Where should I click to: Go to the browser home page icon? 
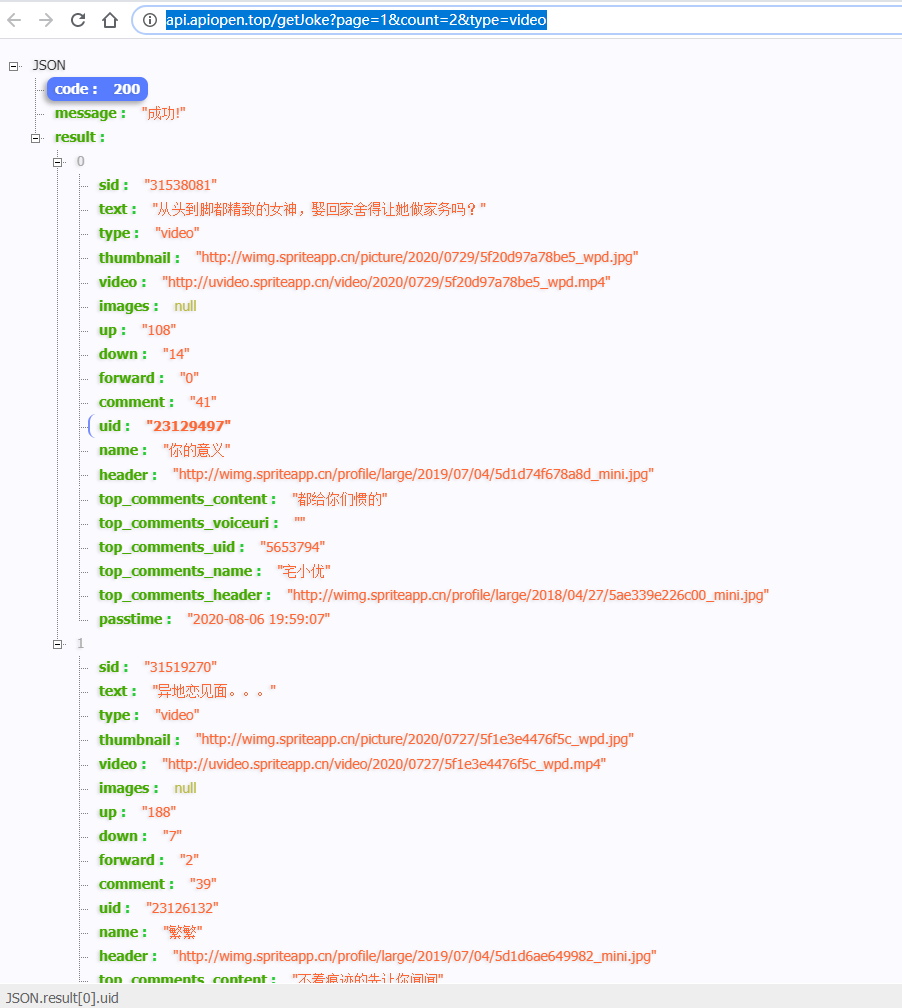(x=110, y=20)
